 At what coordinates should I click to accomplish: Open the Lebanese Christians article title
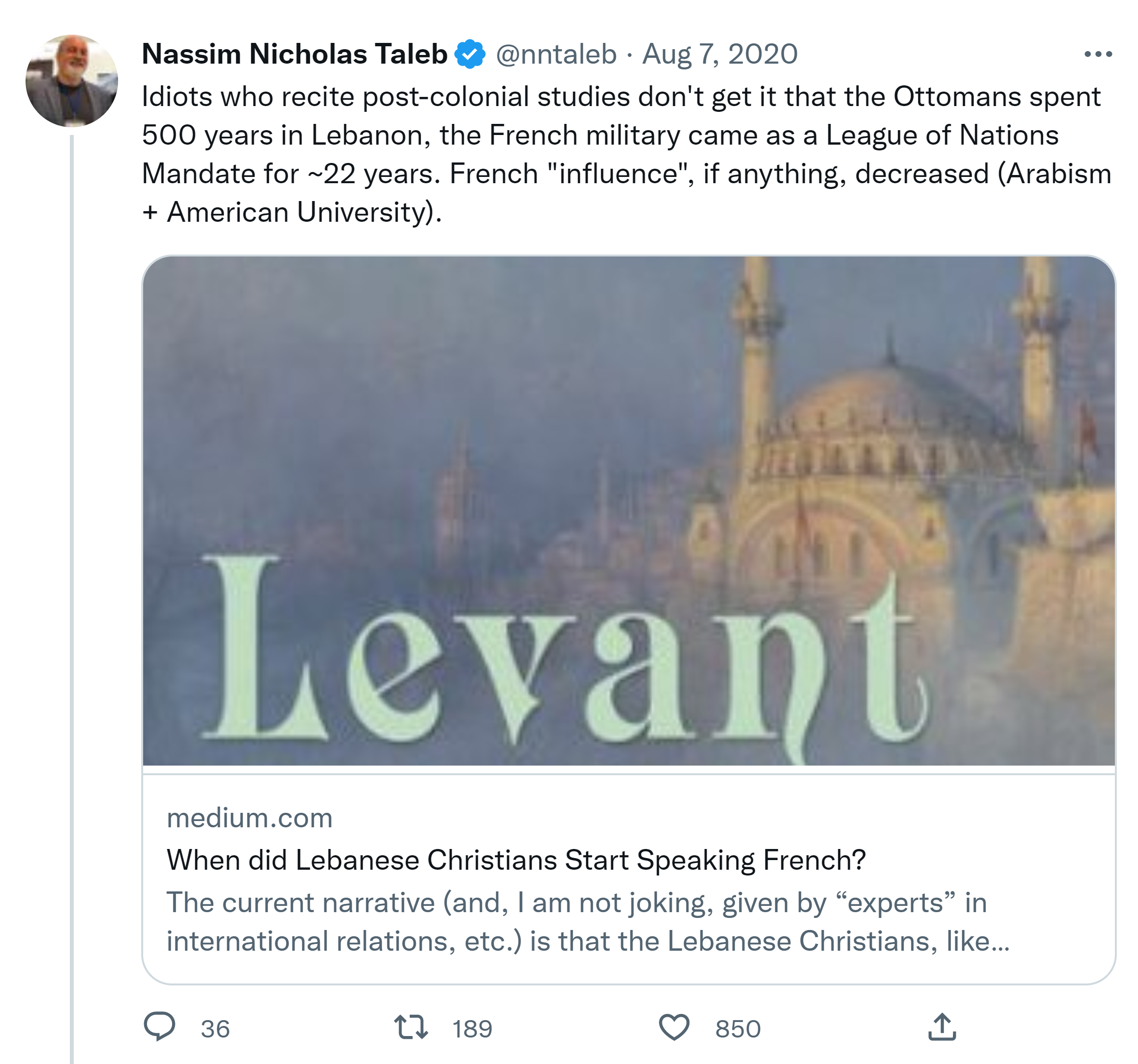(516, 860)
